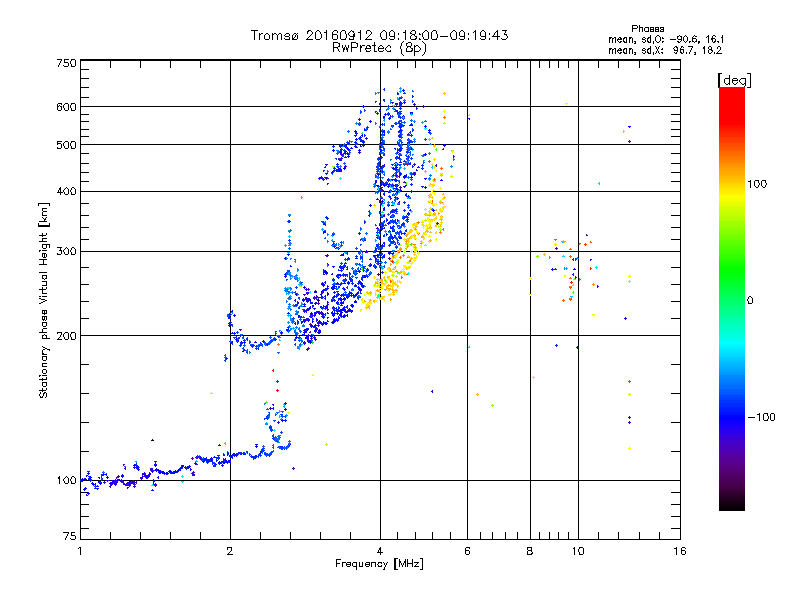Click the colorbar label '0'
800x600 pixels.
tap(750, 301)
